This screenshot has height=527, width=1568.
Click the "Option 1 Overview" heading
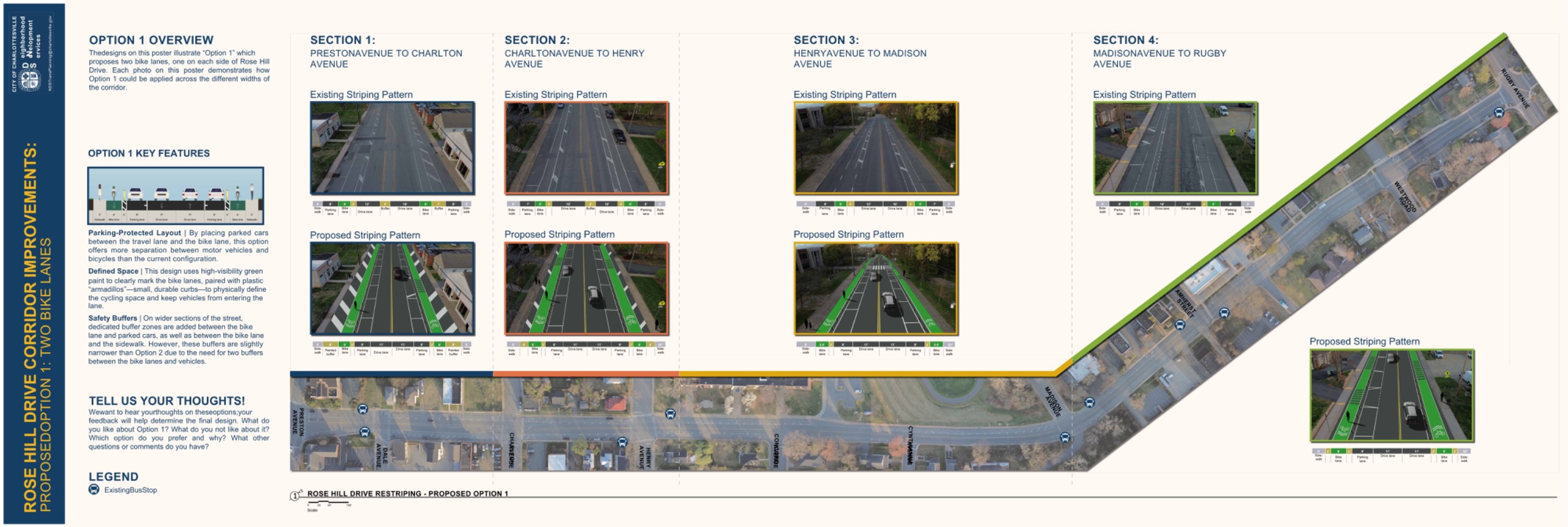[x=151, y=40]
